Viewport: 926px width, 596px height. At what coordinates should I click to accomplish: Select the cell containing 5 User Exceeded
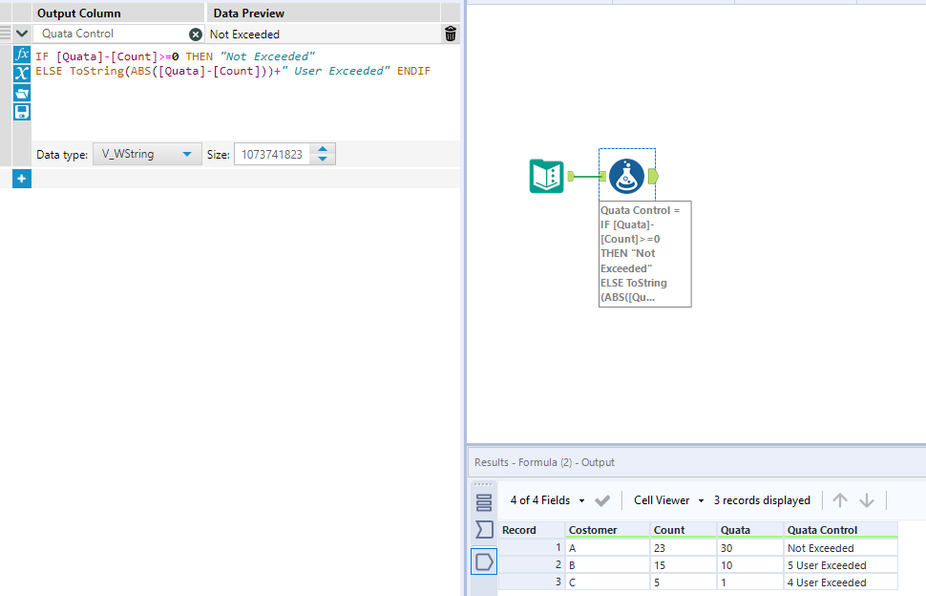(840, 565)
